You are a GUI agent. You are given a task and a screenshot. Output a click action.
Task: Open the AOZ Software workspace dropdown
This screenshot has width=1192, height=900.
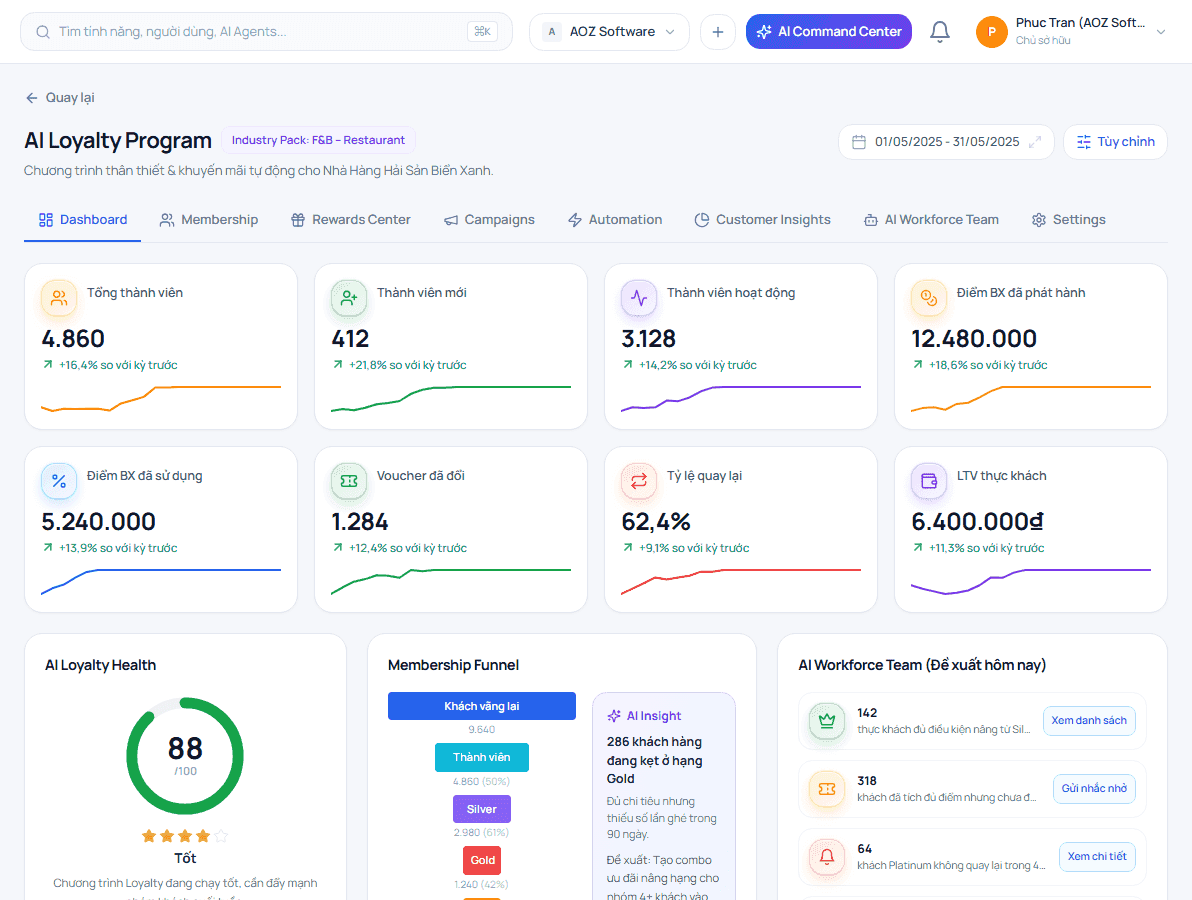(609, 32)
